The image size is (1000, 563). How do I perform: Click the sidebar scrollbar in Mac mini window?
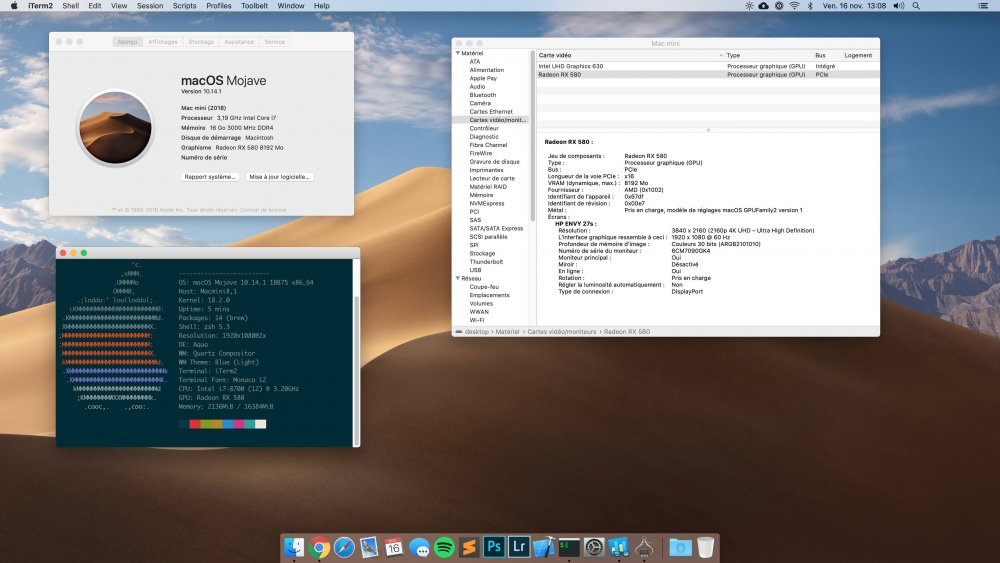533,137
